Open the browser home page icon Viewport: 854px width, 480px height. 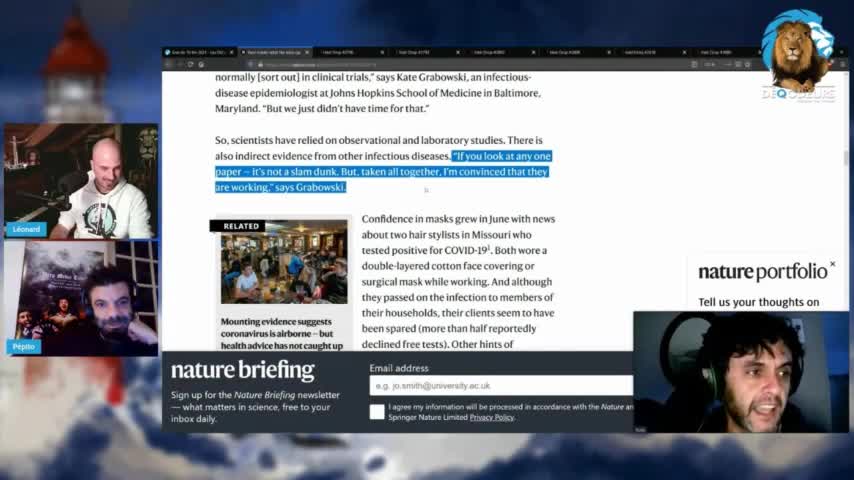(x=202, y=64)
